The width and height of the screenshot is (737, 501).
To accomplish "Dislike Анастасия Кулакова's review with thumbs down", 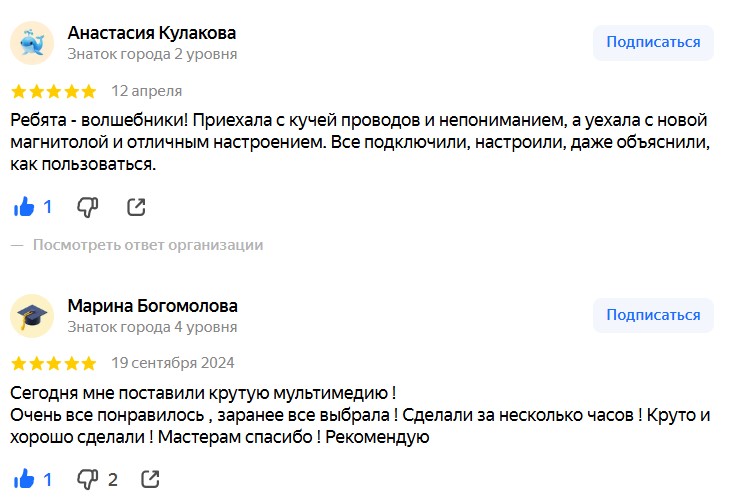I will (x=87, y=207).
